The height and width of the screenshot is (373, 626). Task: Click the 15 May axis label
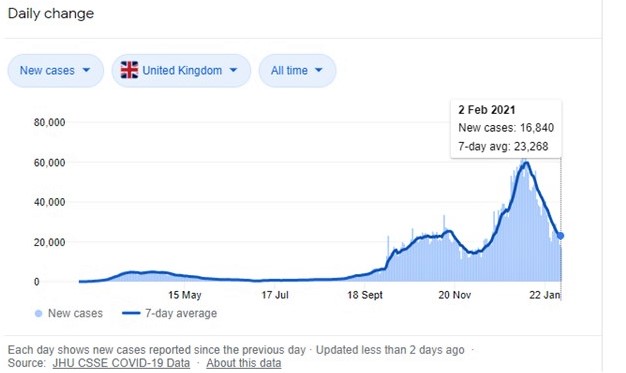tap(184, 295)
